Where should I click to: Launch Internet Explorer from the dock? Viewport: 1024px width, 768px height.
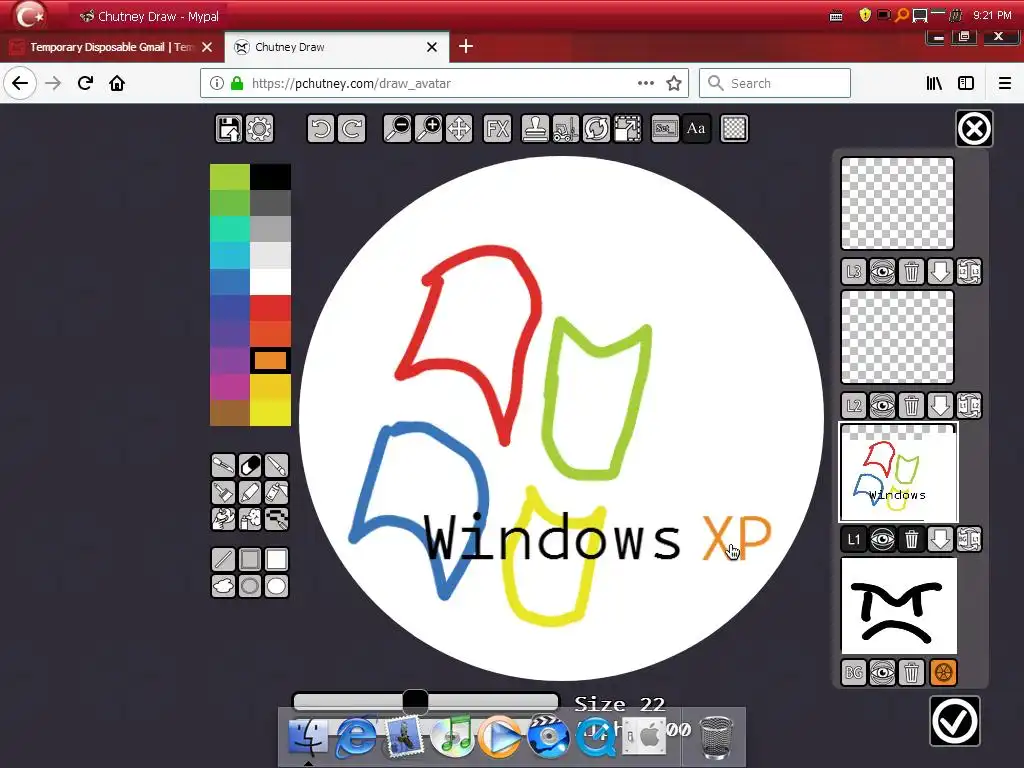355,736
